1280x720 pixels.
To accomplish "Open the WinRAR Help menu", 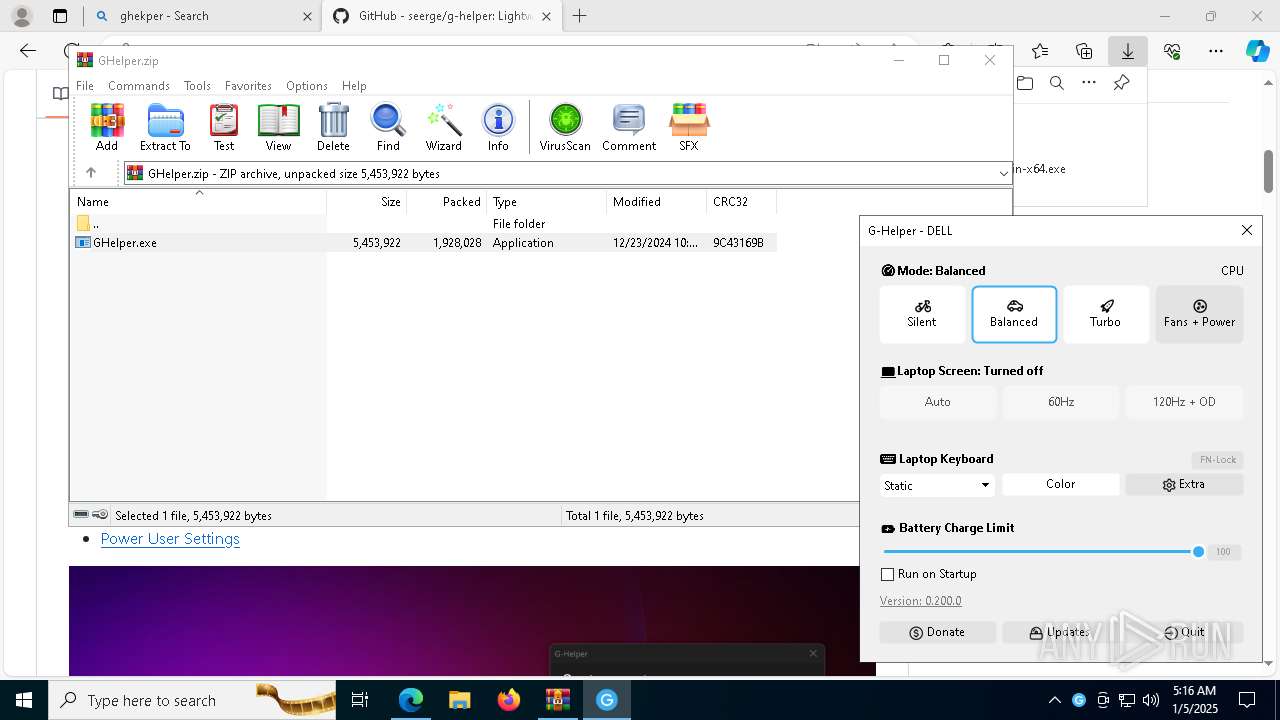I will (x=354, y=86).
